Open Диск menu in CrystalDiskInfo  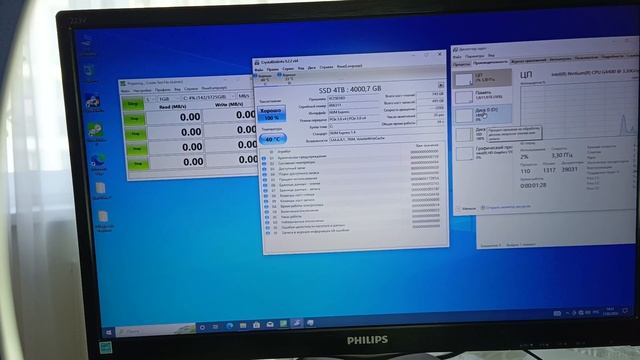coord(312,68)
